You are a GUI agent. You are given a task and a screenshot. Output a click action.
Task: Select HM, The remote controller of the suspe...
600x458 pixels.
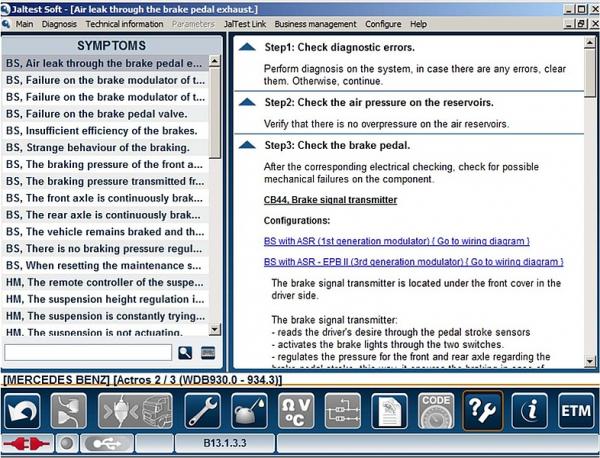point(105,282)
